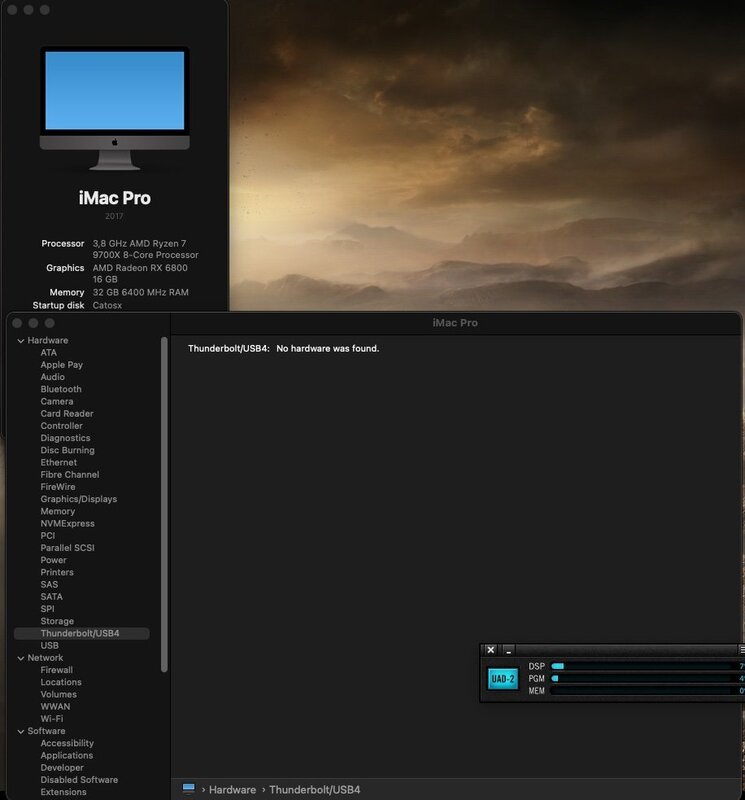
Task: Select SAS in Hardware list
Action: (49, 585)
